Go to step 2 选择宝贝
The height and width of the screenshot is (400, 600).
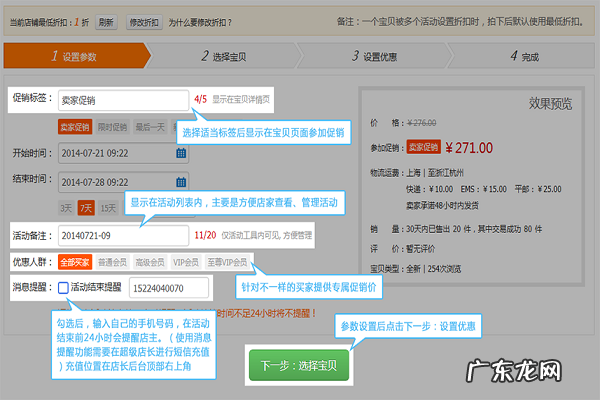224,56
